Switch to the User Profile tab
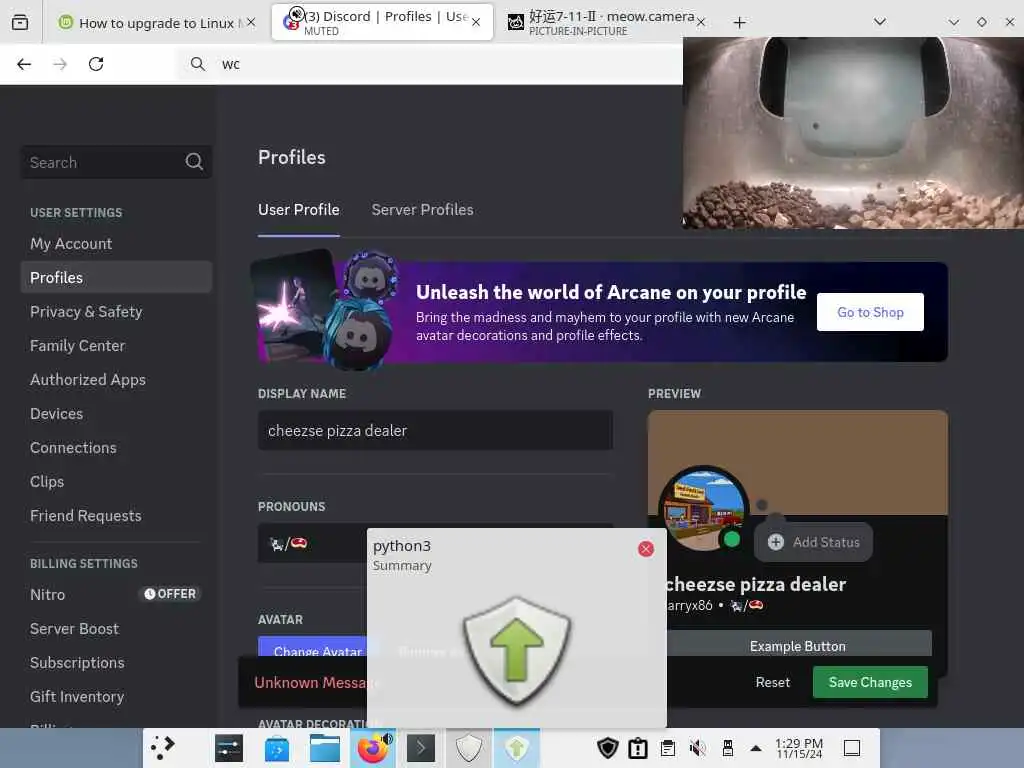The height and width of the screenshot is (768, 1024). tap(298, 210)
